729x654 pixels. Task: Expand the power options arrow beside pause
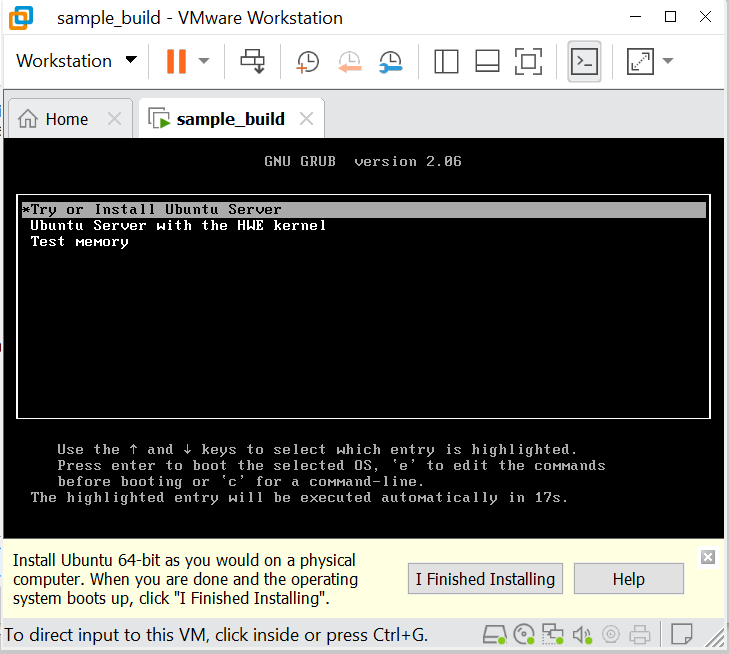click(x=204, y=61)
